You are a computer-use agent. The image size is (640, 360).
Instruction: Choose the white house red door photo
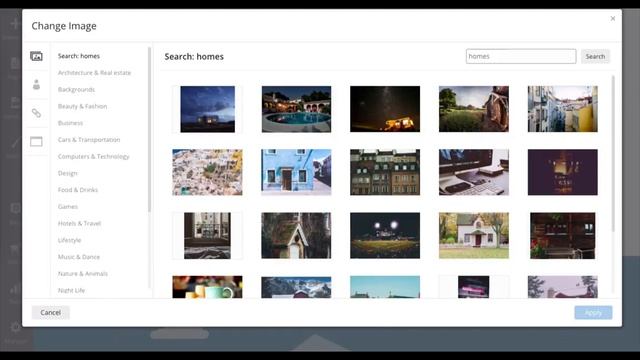point(474,236)
